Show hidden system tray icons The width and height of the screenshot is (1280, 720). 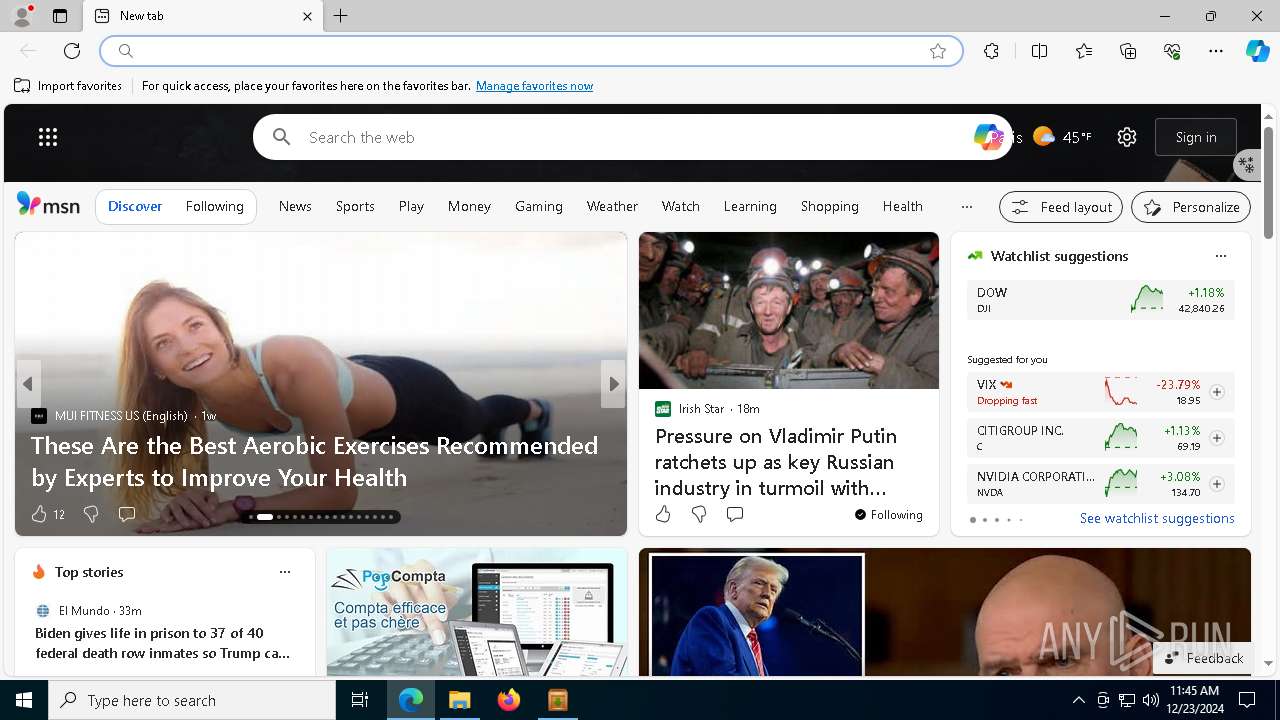pyautogui.click(x=1078, y=700)
